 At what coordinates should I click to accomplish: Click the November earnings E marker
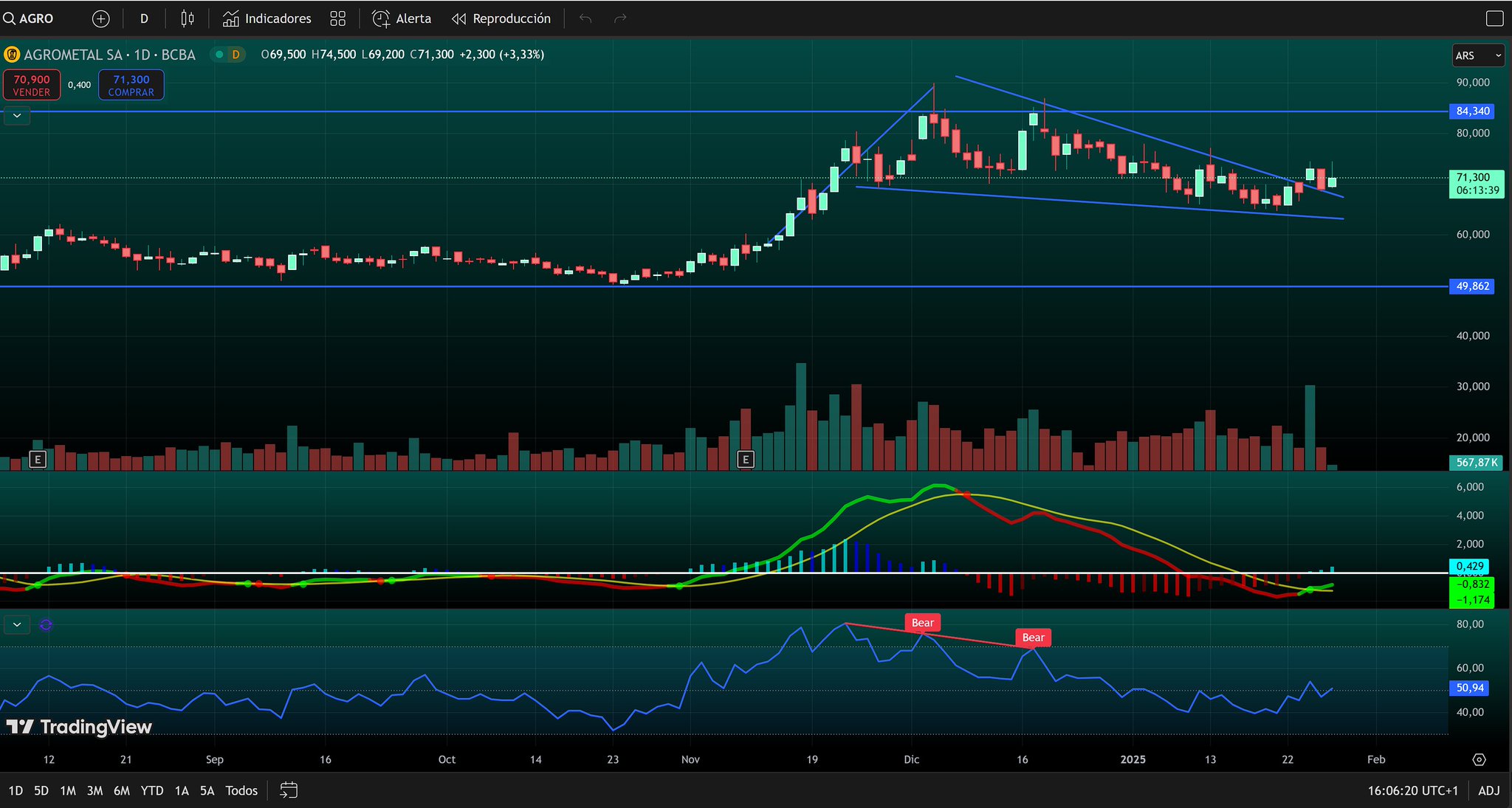click(746, 460)
